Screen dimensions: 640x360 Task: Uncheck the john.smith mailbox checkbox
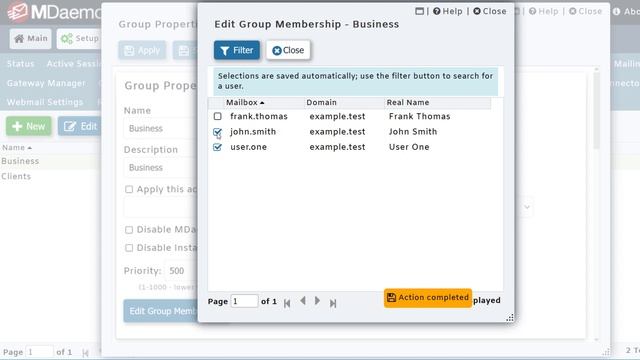[218, 132]
